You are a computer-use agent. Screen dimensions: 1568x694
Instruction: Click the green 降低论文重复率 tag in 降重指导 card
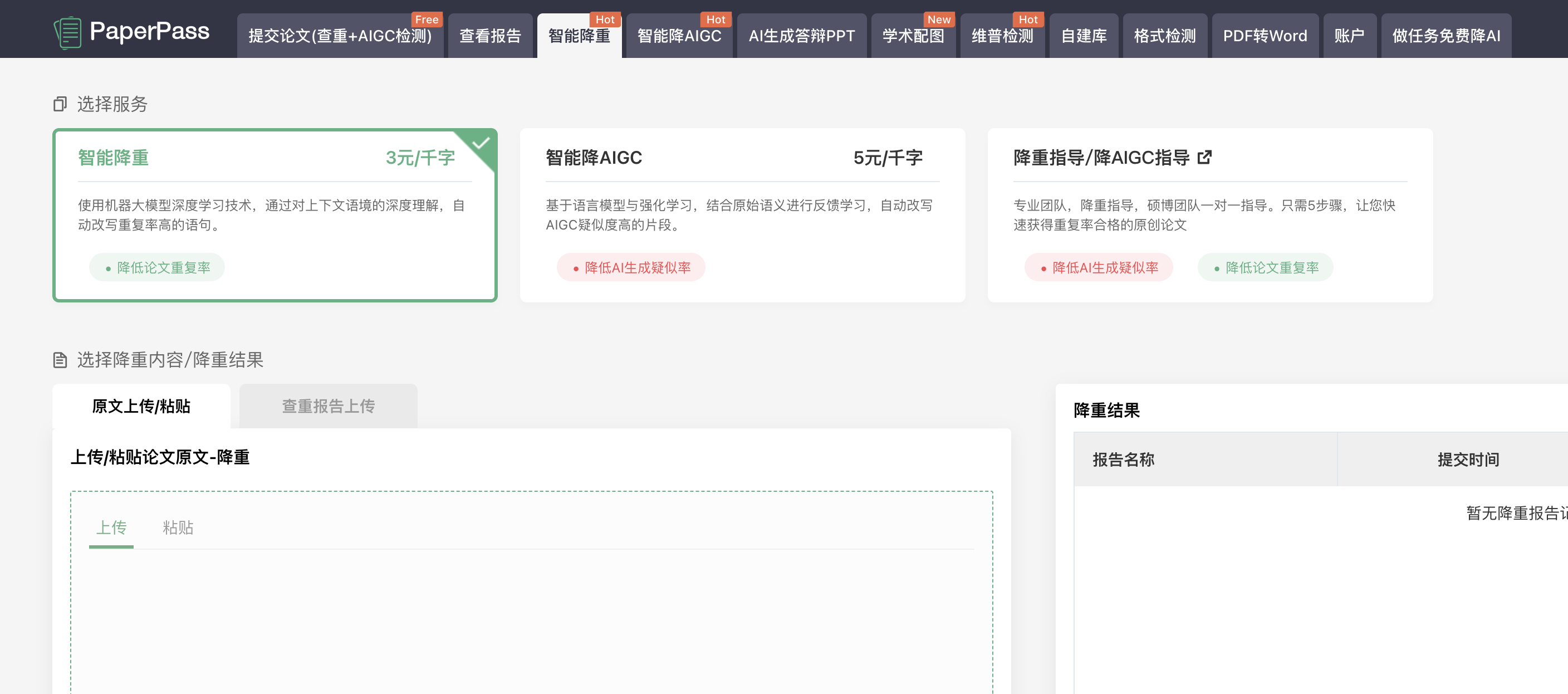pyautogui.click(x=1266, y=267)
